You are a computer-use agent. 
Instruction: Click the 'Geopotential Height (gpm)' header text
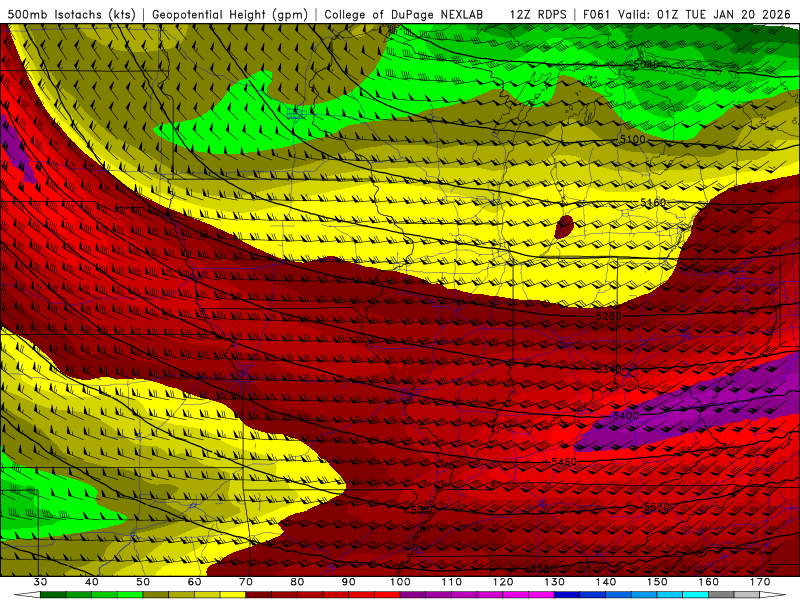230,14
